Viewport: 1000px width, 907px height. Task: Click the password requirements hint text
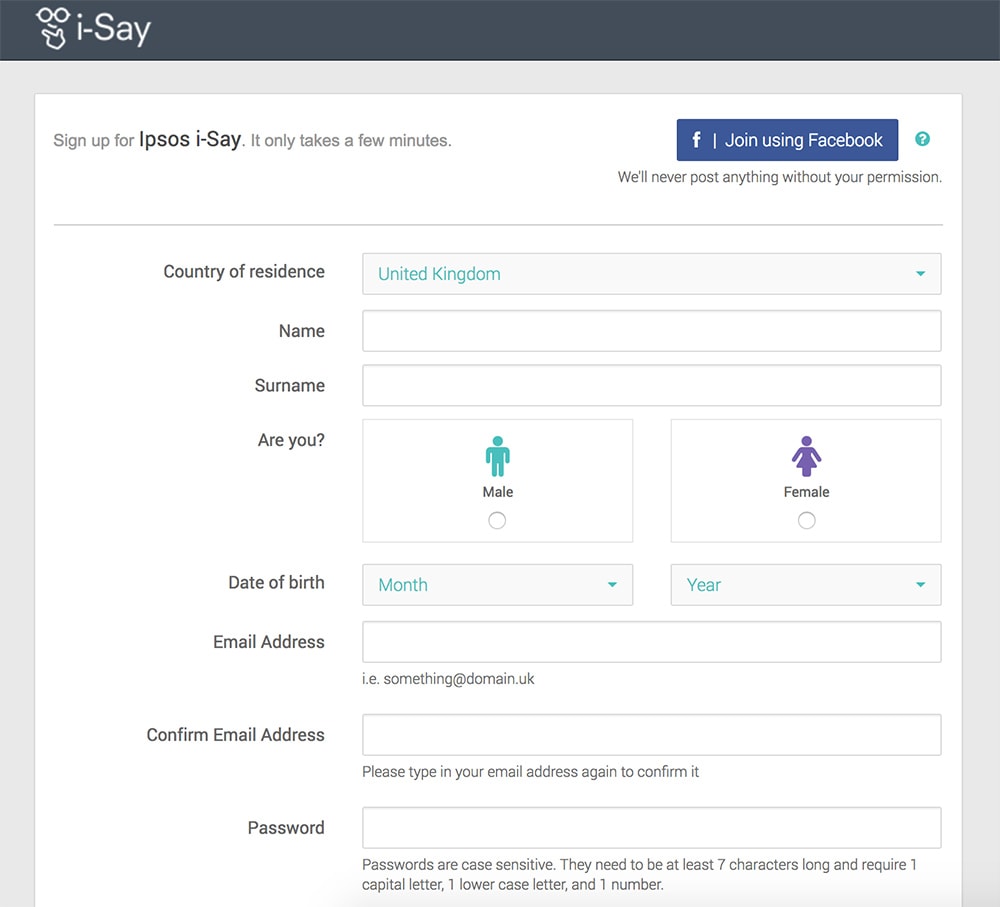coord(640,874)
